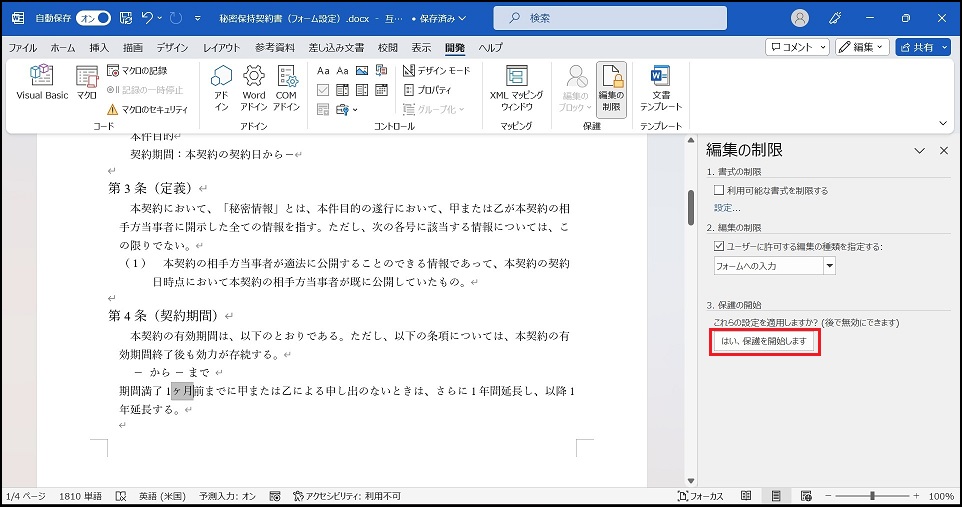
Task: Switch to フォーカス mode
Action: [x=700, y=496]
